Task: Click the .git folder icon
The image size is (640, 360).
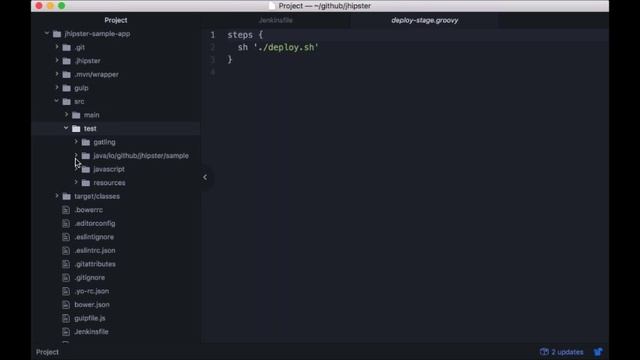Action: click(x=67, y=47)
